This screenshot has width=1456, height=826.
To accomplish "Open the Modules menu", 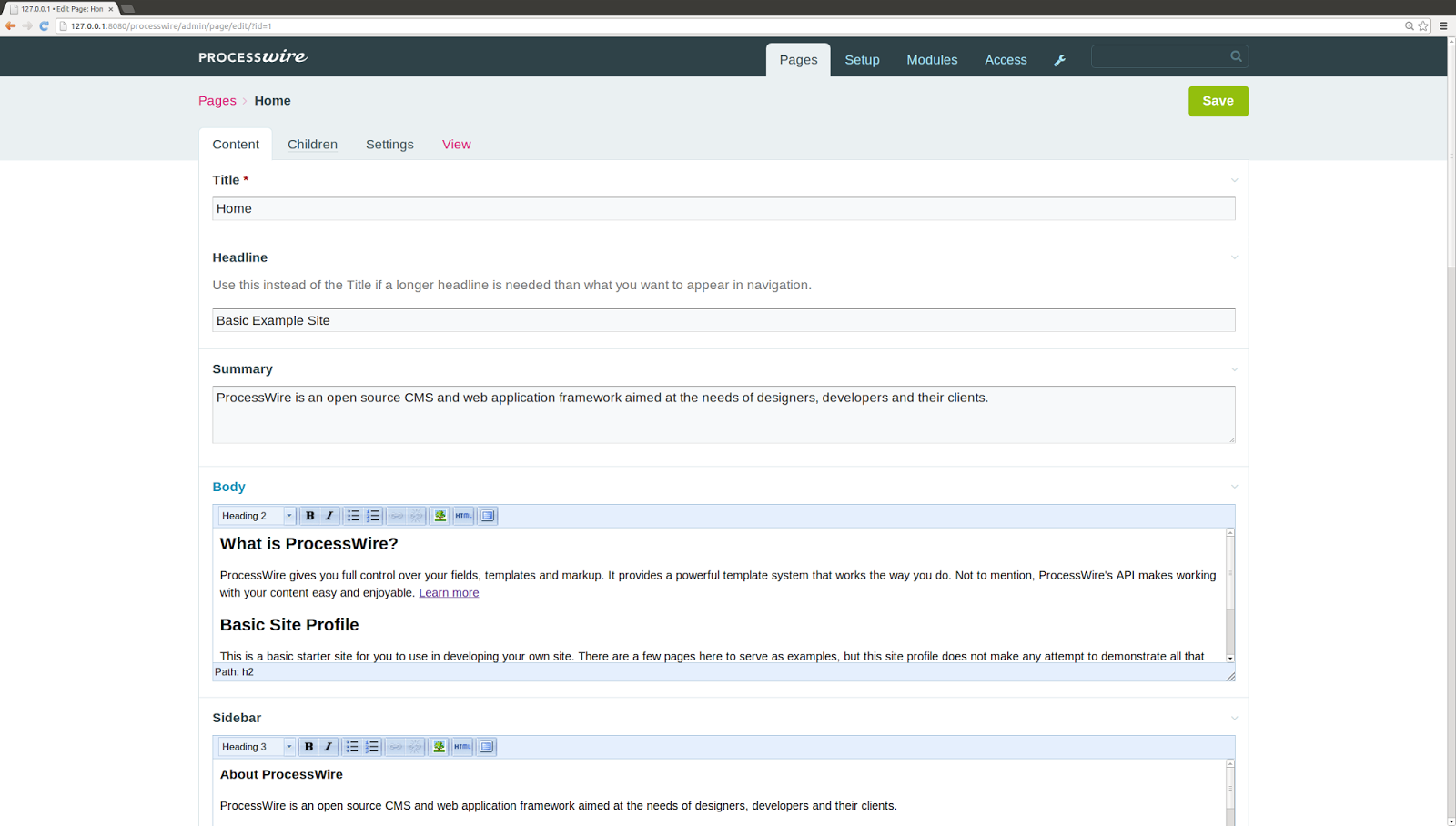I will click(x=932, y=60).
